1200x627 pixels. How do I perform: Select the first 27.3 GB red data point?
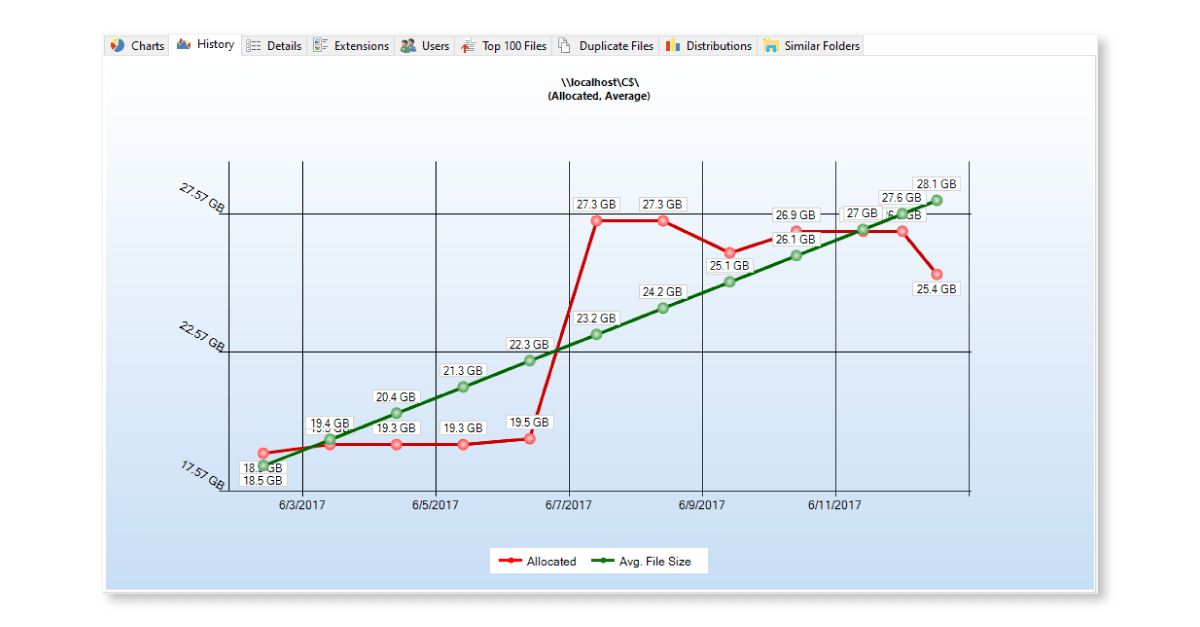coord(596,220)
